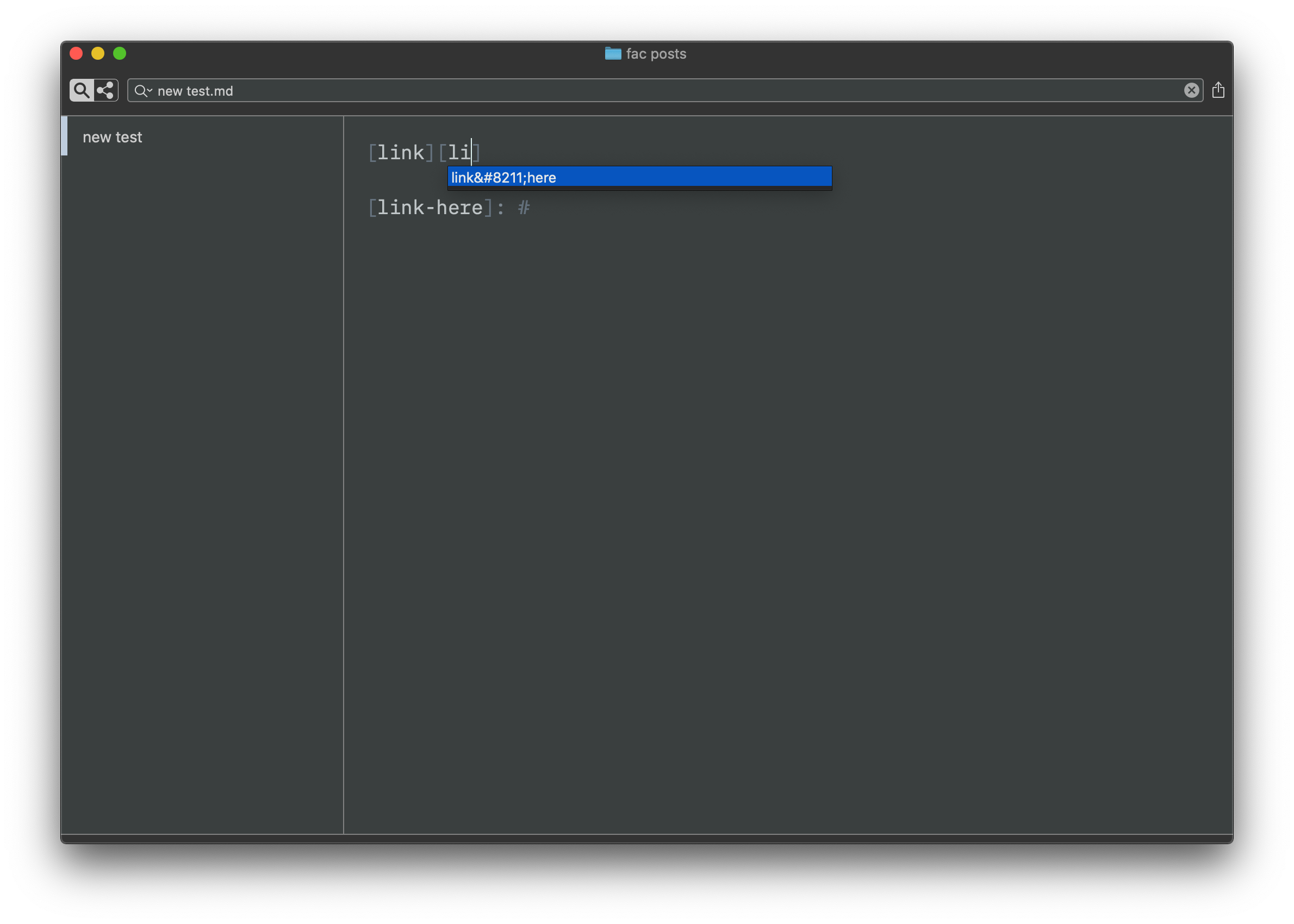This screenshot has width=1294, height=924.
Task: Click the selected note's highlight bar
Action: click(64, 136)
